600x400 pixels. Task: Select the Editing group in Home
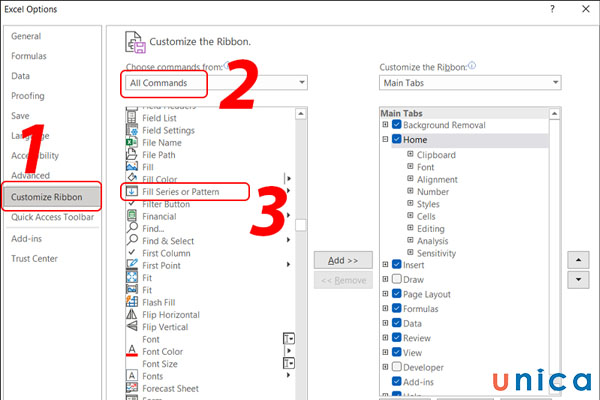point(431,229)
